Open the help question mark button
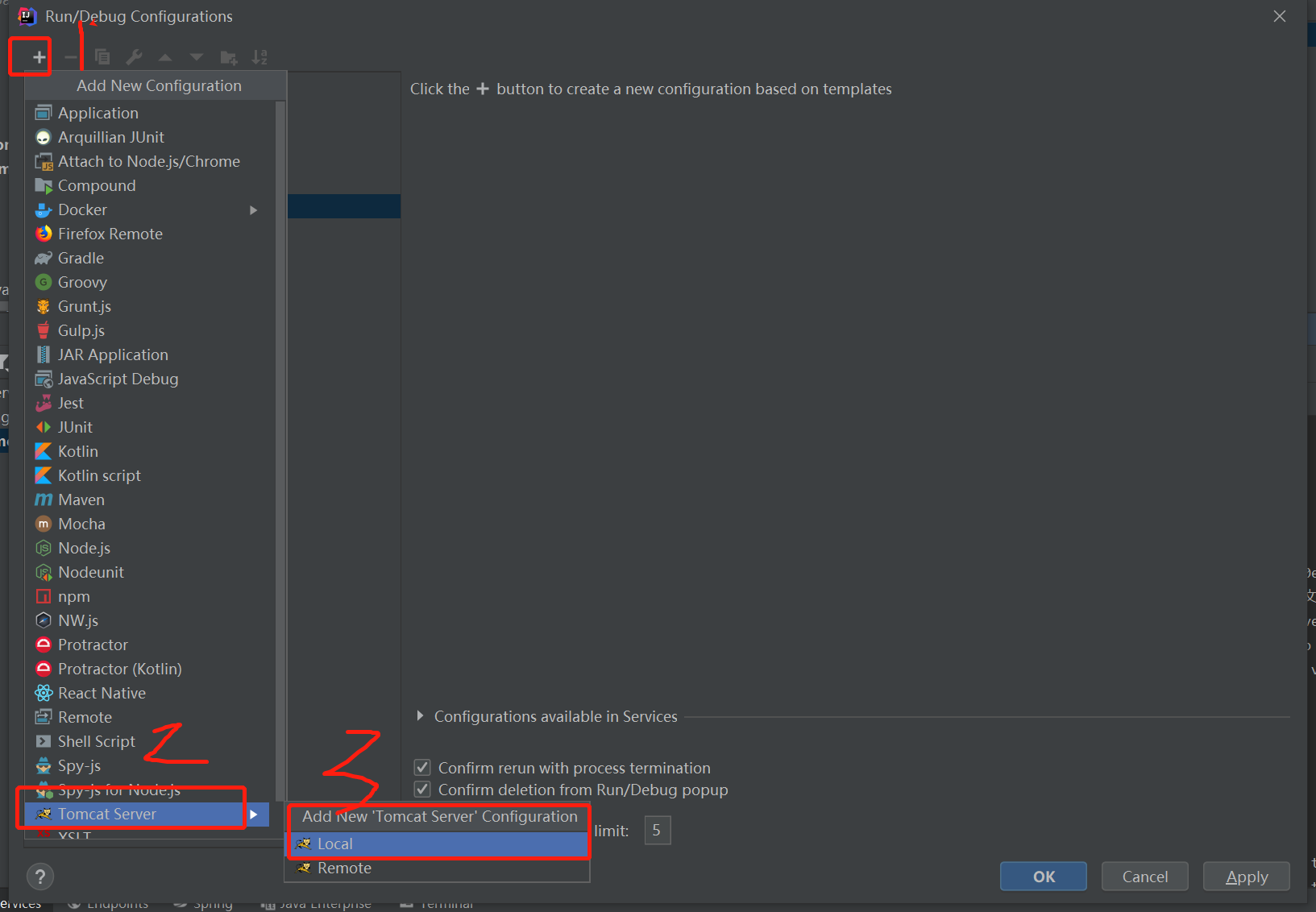1316x912 pixels. pyautogui.click(x=40, y=877)
